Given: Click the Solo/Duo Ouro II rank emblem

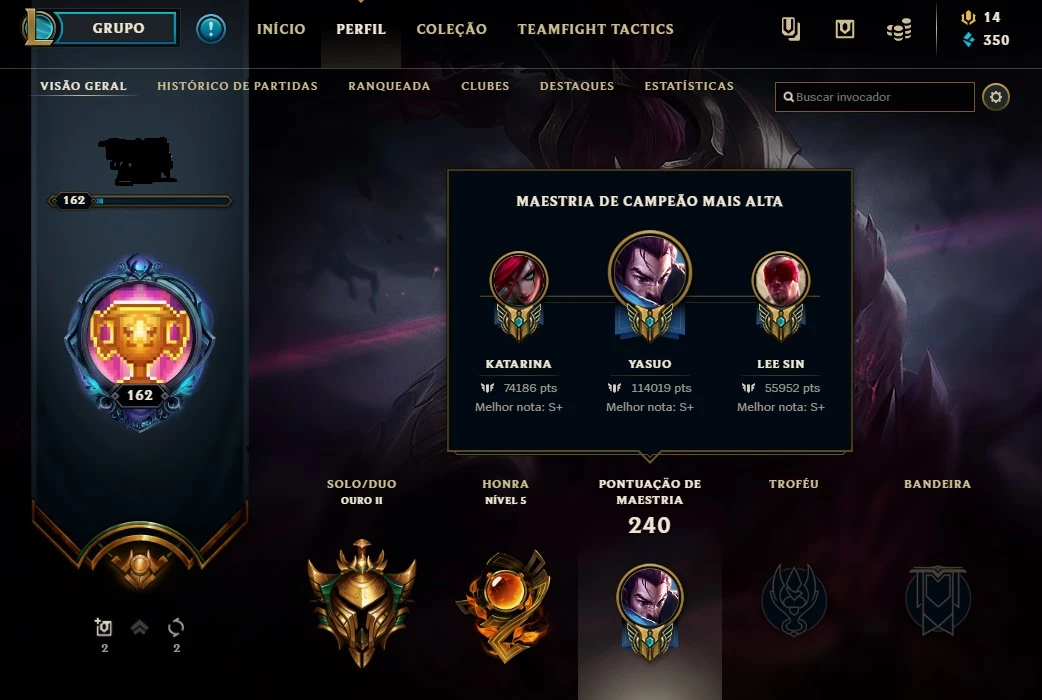Looking at the screenshot, I should click(x=362, y=603).
